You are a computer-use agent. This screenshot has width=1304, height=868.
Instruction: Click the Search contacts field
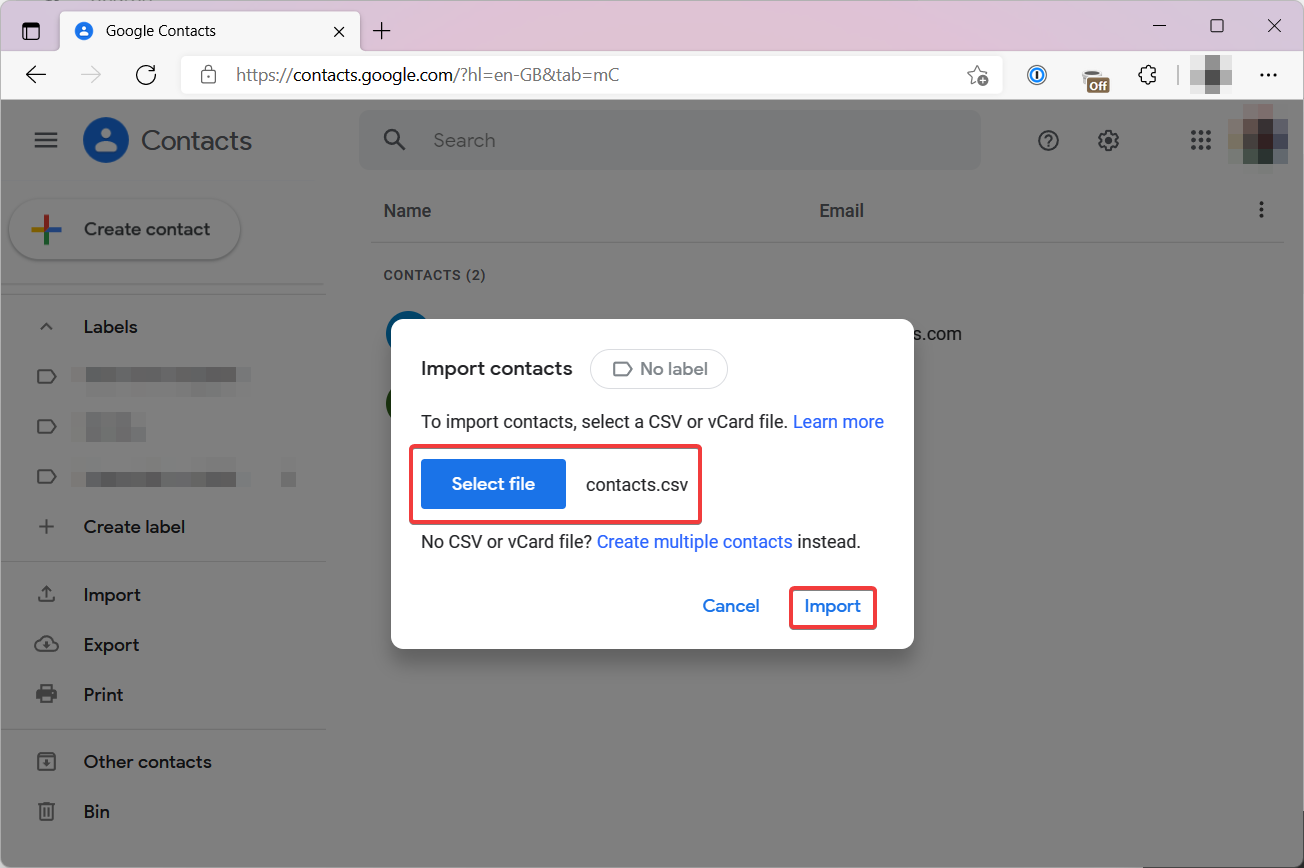[670, 140]
